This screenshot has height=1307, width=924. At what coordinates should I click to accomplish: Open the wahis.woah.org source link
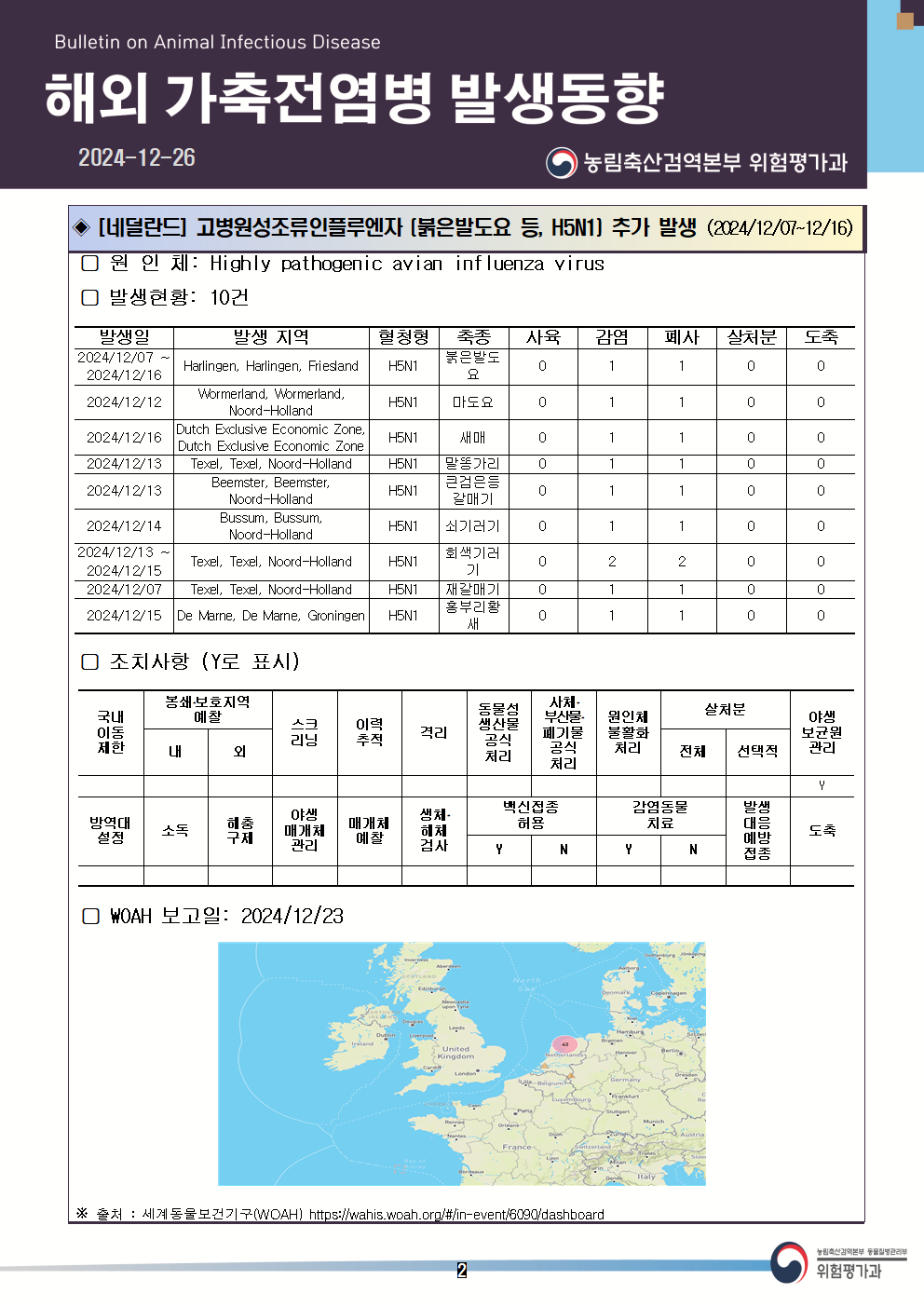click(456, 1215)
